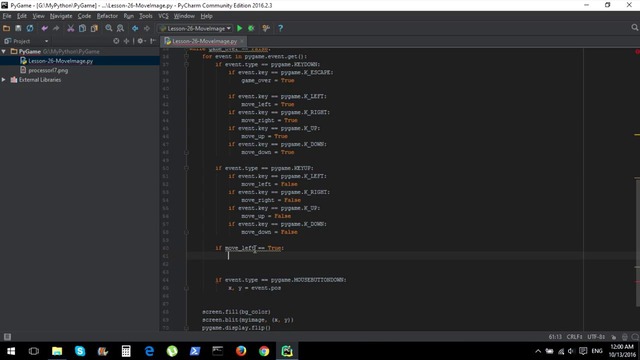Open the File menu

pyautogui.click(x=7, y=16)
